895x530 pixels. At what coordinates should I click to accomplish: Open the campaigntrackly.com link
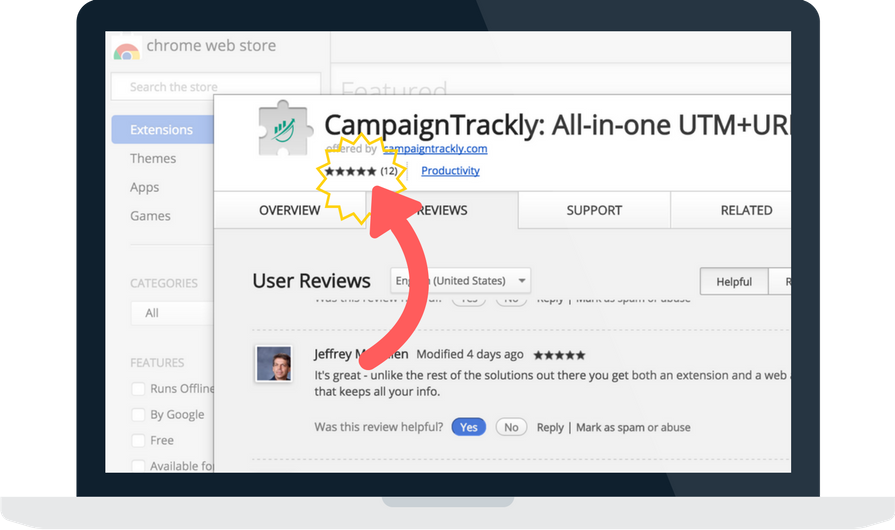pyautogui.click(x=435, y=149)
